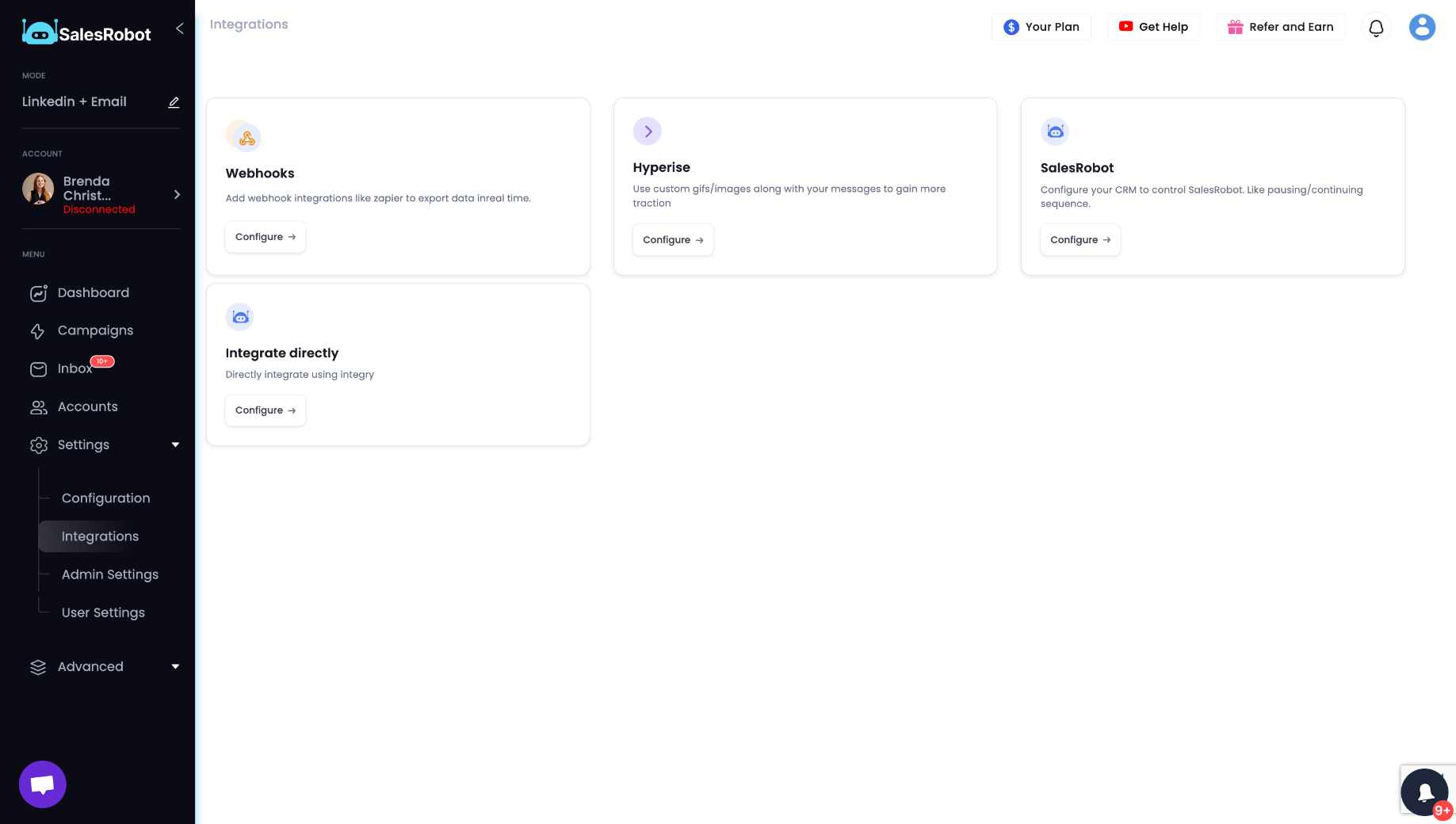Switch to the Integrations settings page
This screenshot has height=824, width=1456.
[100, 536]
